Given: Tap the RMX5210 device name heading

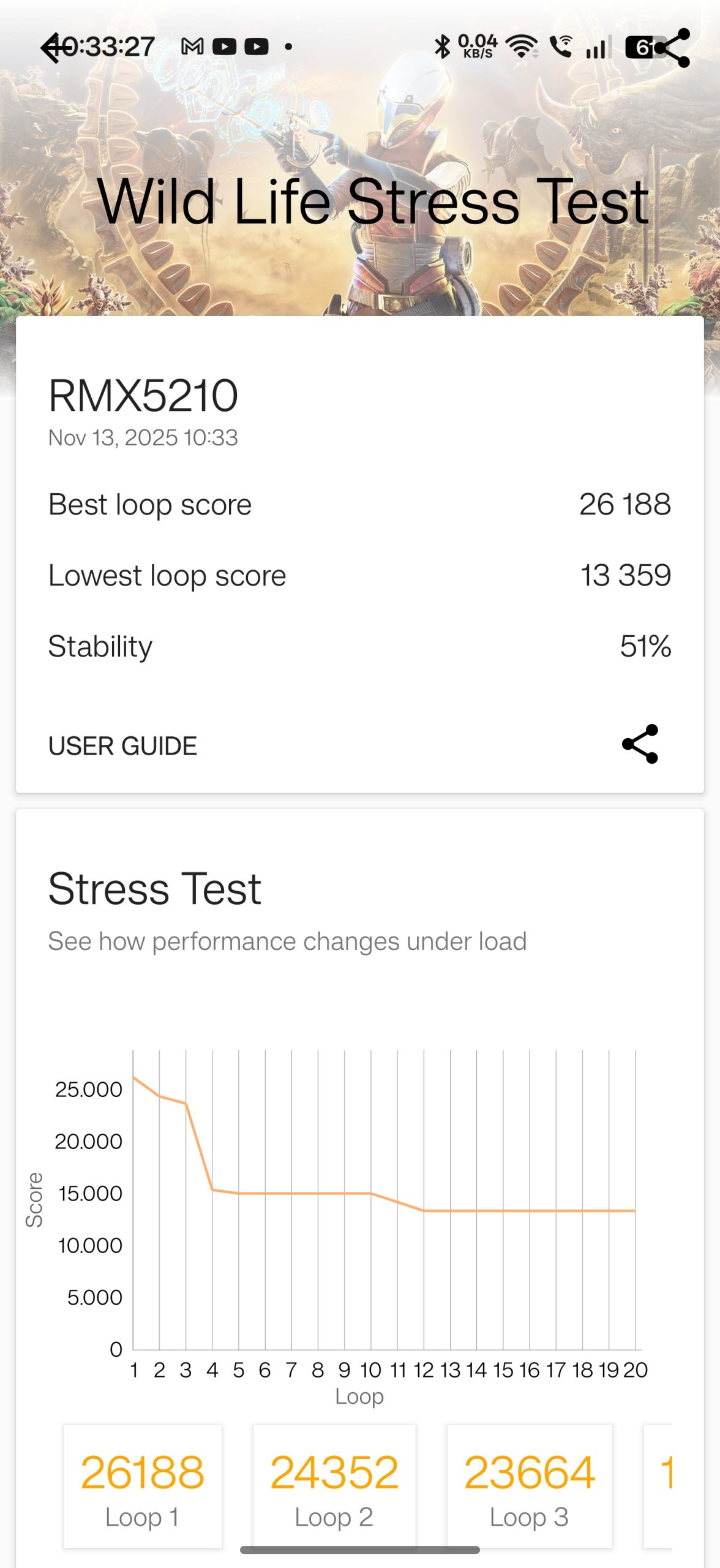Looking at the screenshot, I should click(143, 396).
